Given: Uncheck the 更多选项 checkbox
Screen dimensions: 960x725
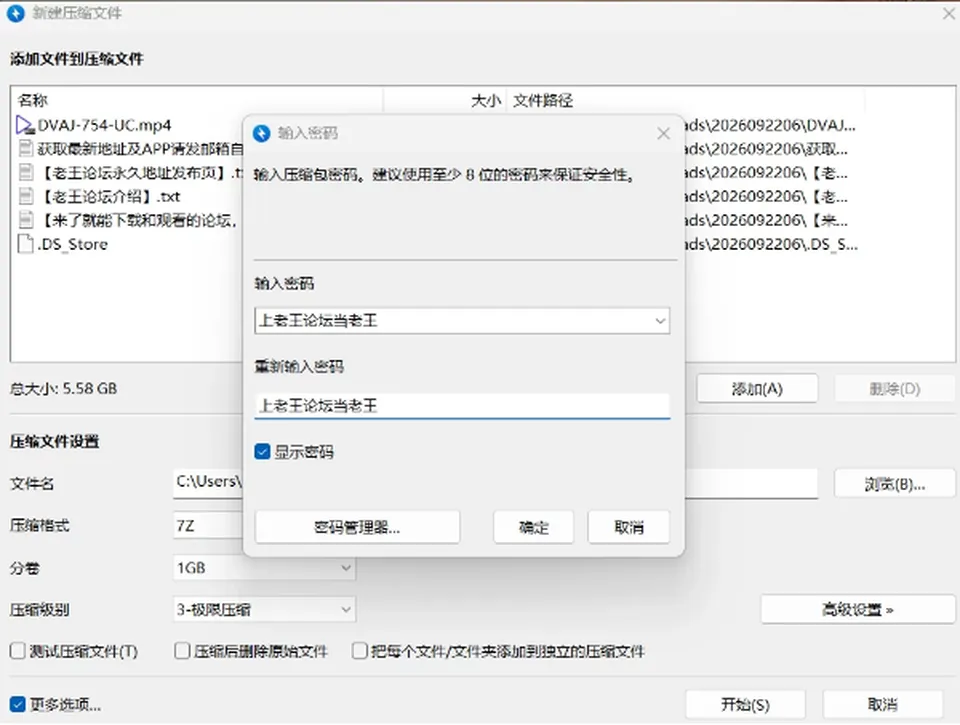Looking at the screenshot, I should click(x=17, y=705).
